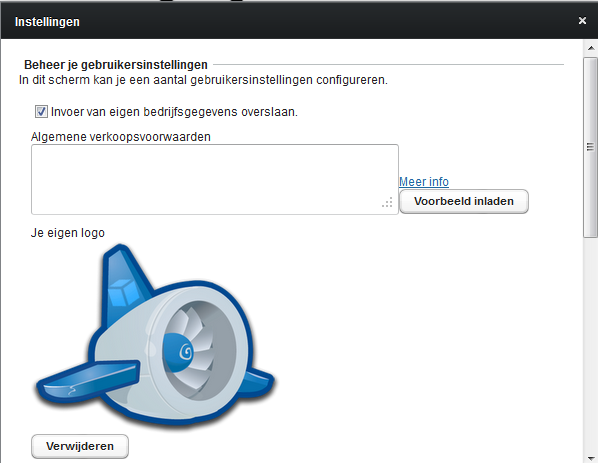Image resolution: width=598 pixels, height=463 pixels.
Task: Click the 'Algemene verkoopsvoorwaarden' field label
Action: point(121,137)
